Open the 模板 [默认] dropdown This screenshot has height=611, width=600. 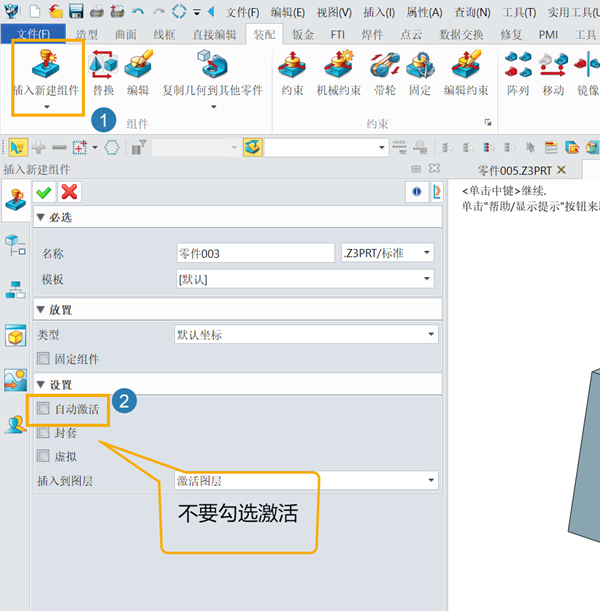pyautogui.click(x=305, y=279)
